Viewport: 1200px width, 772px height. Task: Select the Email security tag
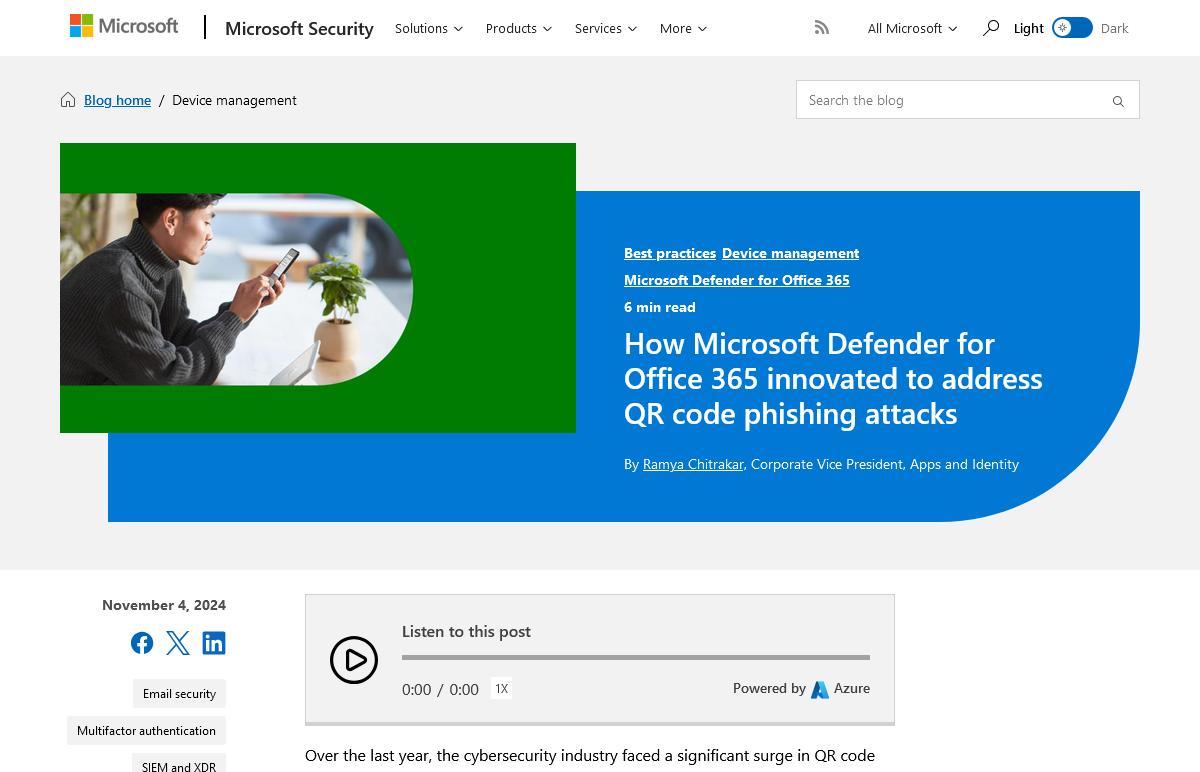click(179, 694)
